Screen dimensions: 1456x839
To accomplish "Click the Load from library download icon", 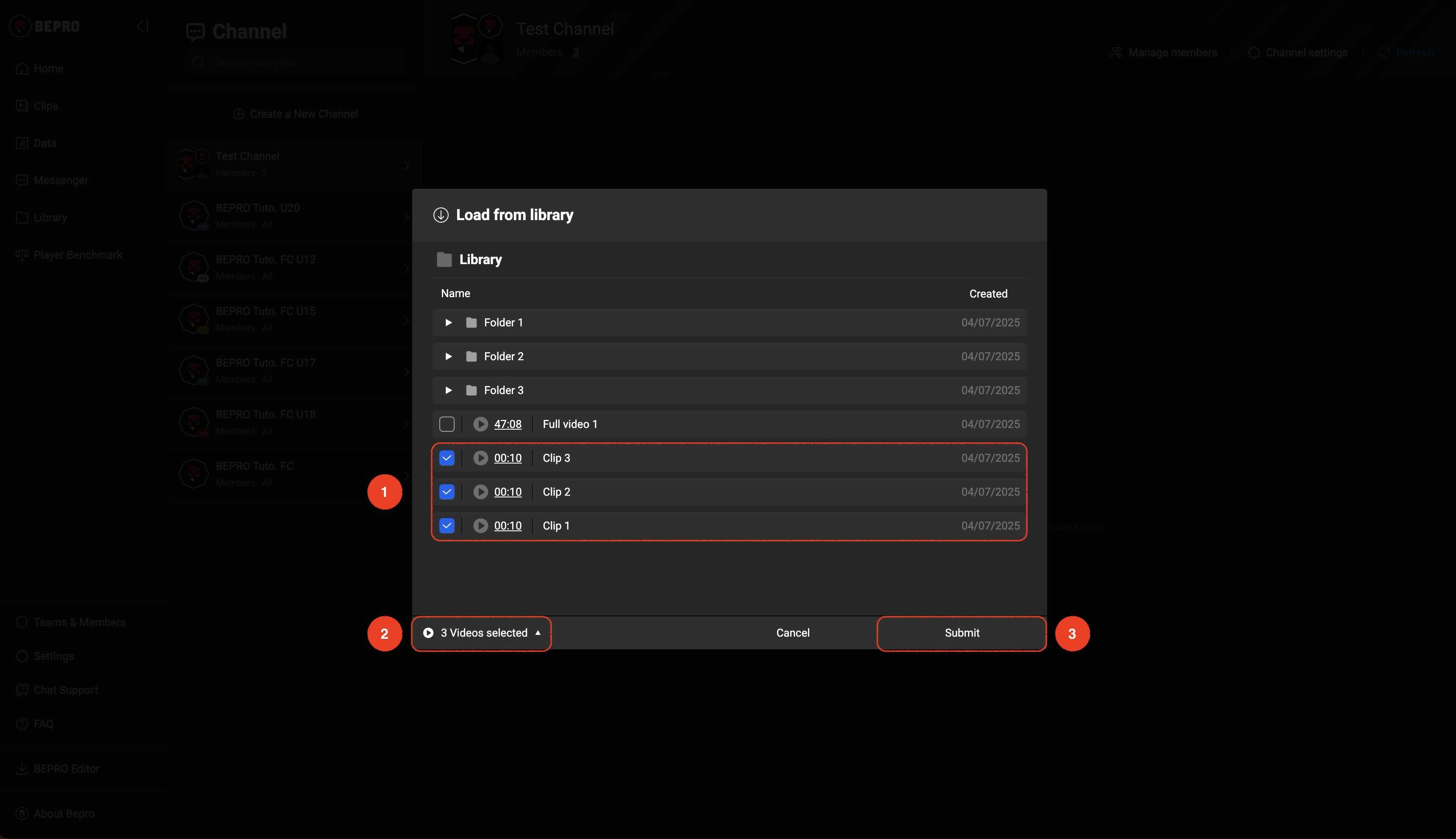I will point(441,215).
